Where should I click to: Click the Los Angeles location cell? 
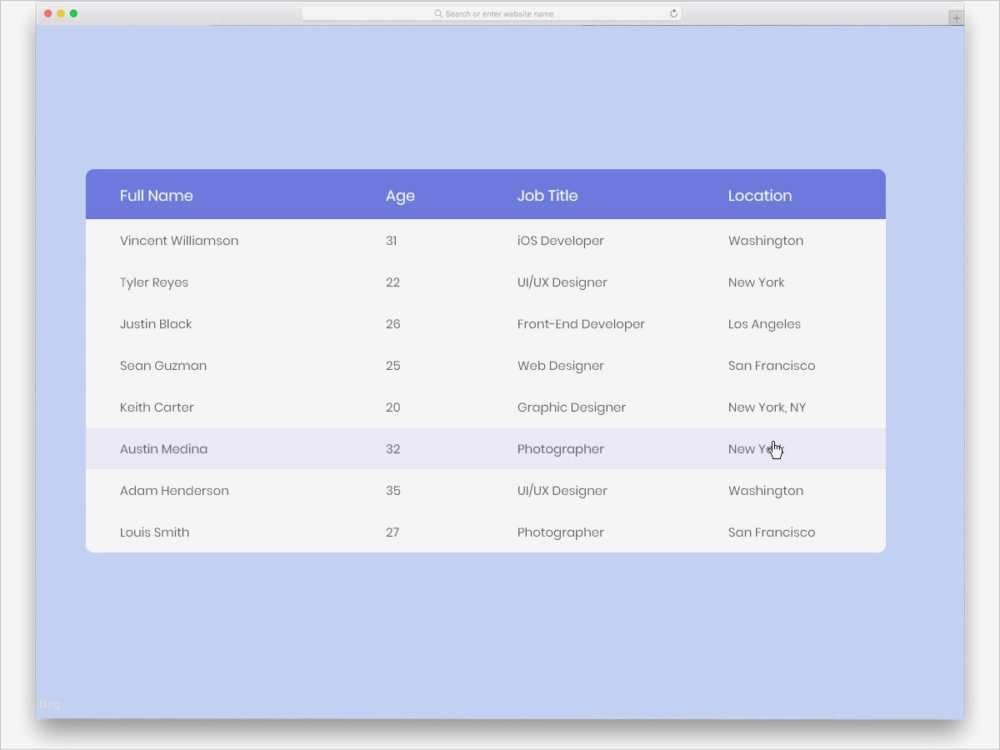[764, 324]
